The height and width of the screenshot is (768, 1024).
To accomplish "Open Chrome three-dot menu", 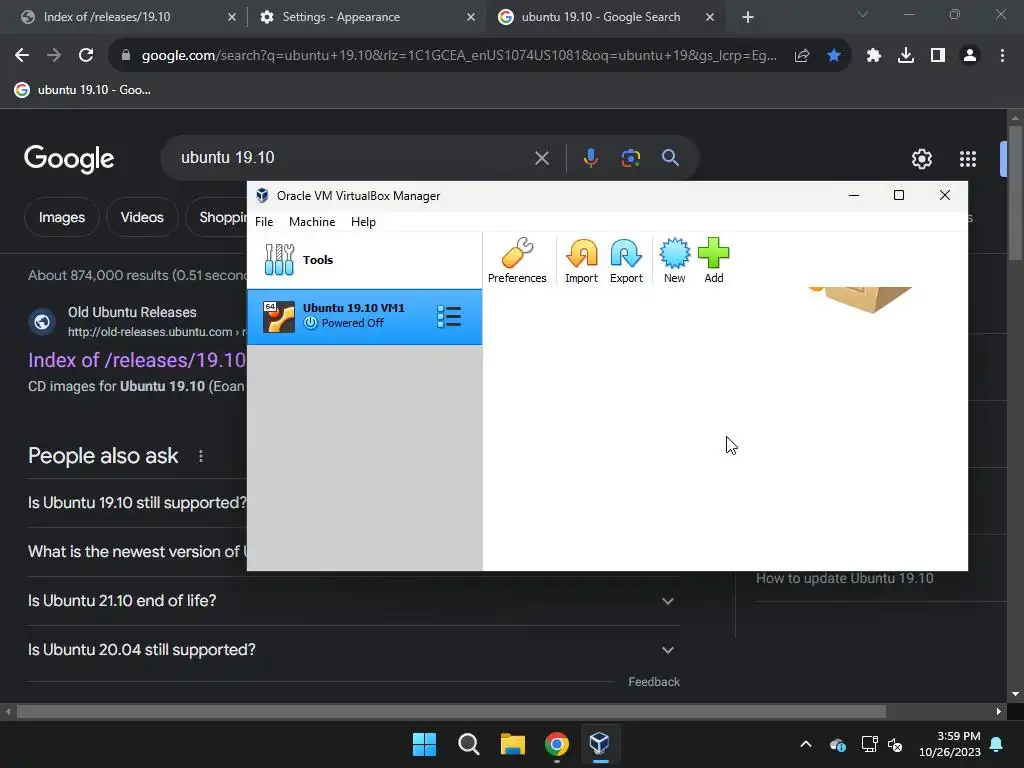I will click(1002, 56).
